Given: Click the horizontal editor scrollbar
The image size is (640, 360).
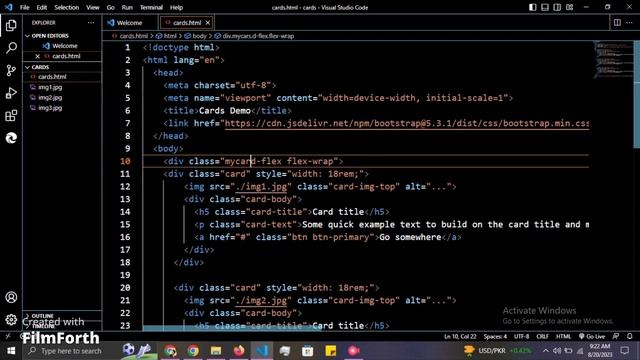Looking at the screenshot, I should 231,328.
